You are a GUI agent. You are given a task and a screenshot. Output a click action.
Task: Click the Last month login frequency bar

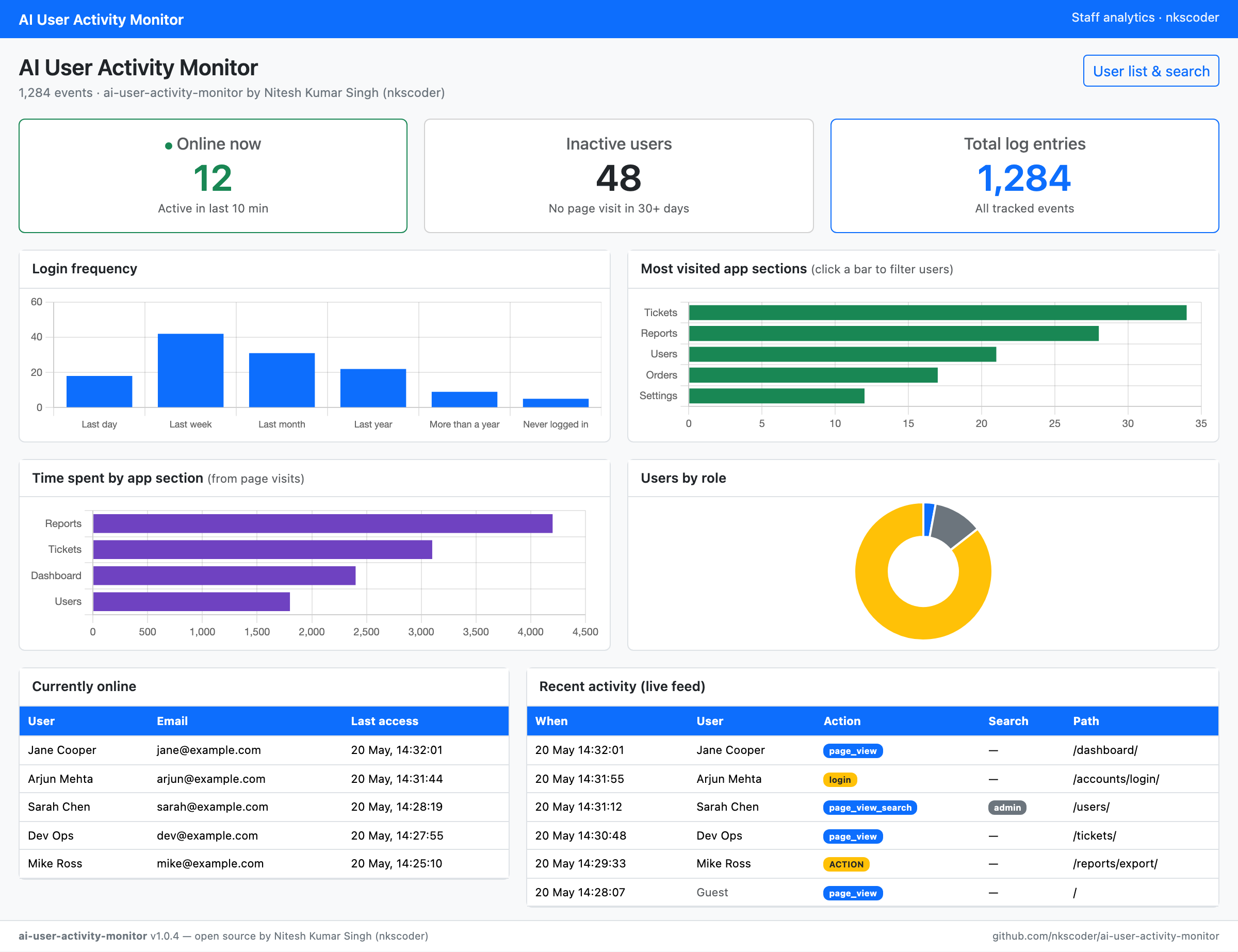(x=282, y=380)
